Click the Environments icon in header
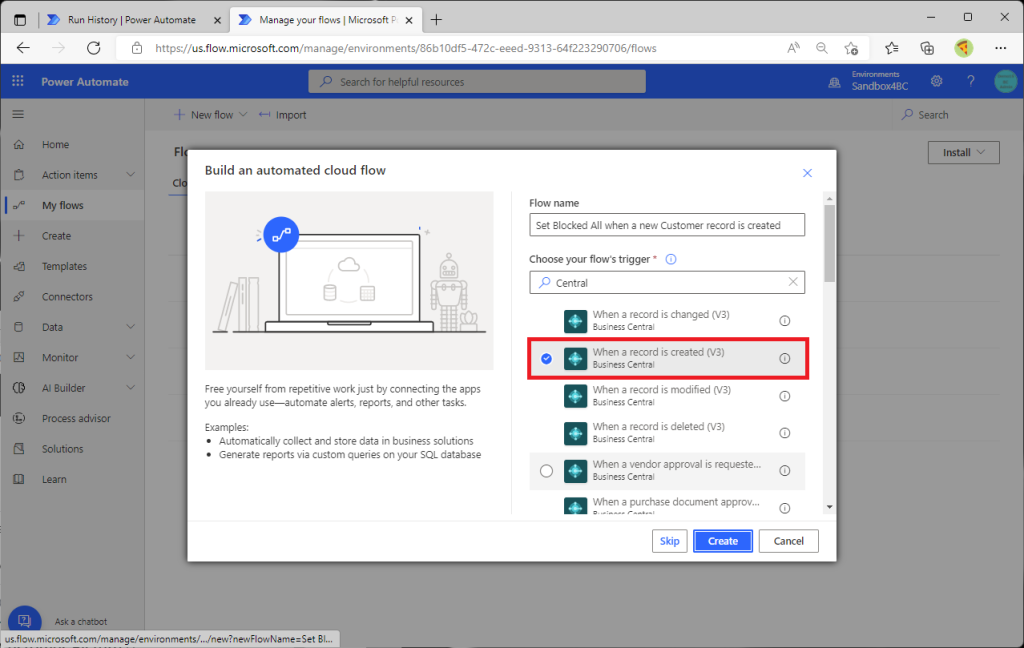This screenshot has width=1024, height=648. click(x=835, y=82)
